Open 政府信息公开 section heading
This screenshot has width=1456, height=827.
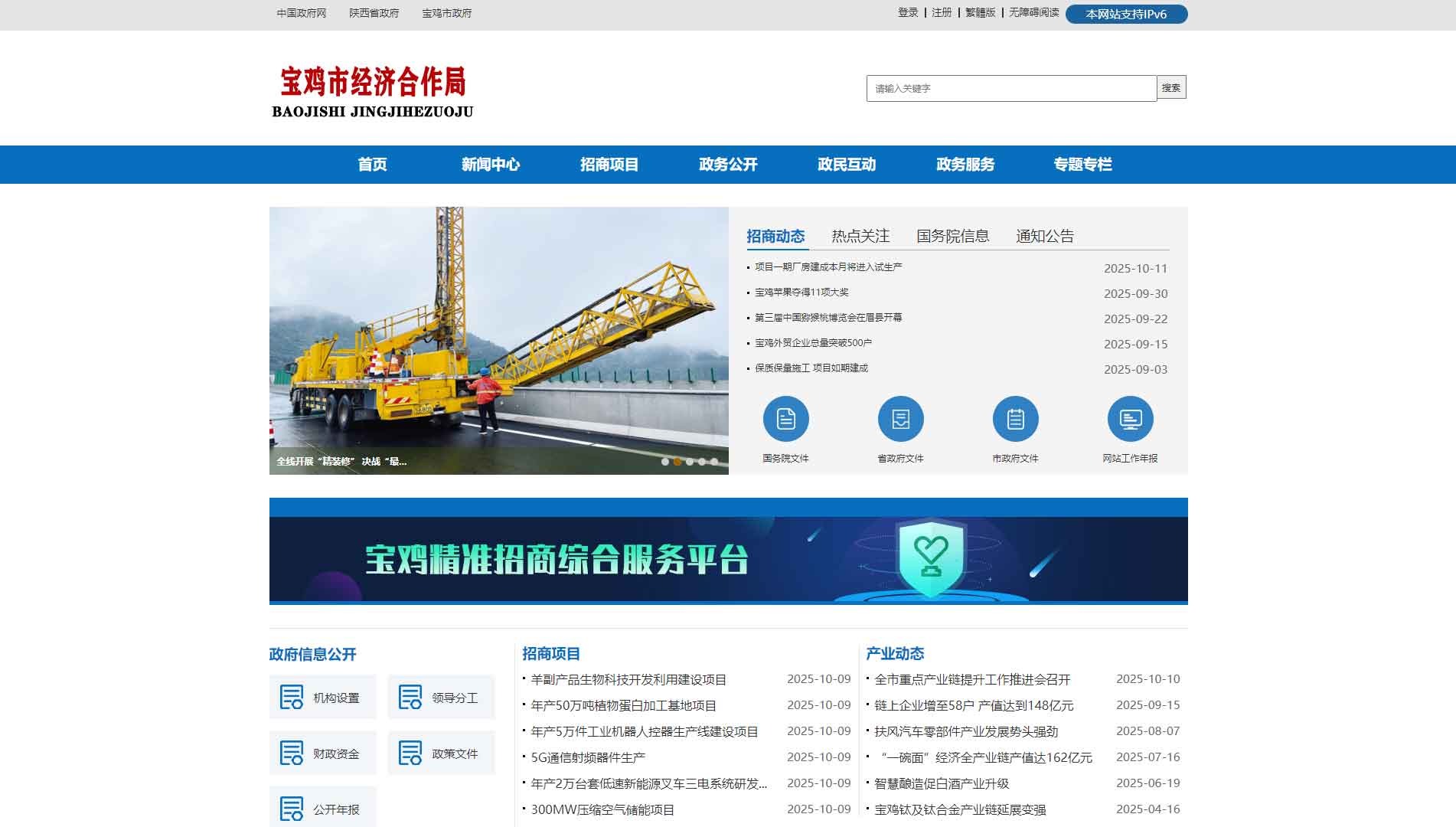point(313,655)
